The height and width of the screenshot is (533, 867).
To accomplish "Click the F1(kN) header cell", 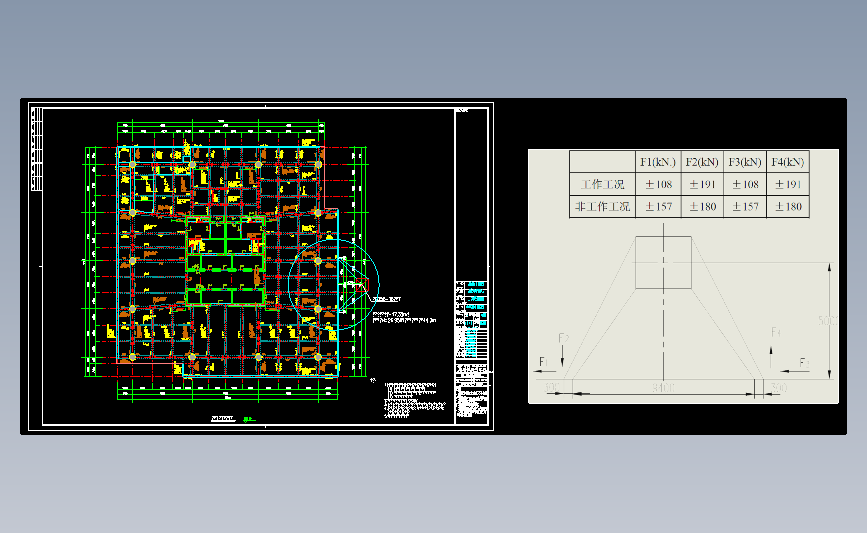I will coord(658,162).
